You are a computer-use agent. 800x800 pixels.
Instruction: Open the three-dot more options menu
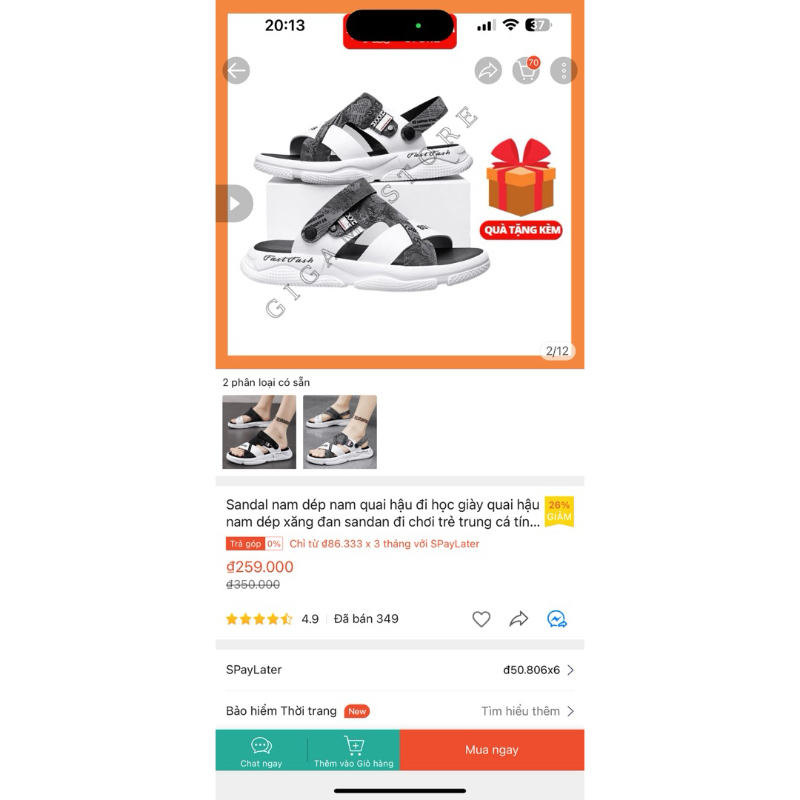563,70
